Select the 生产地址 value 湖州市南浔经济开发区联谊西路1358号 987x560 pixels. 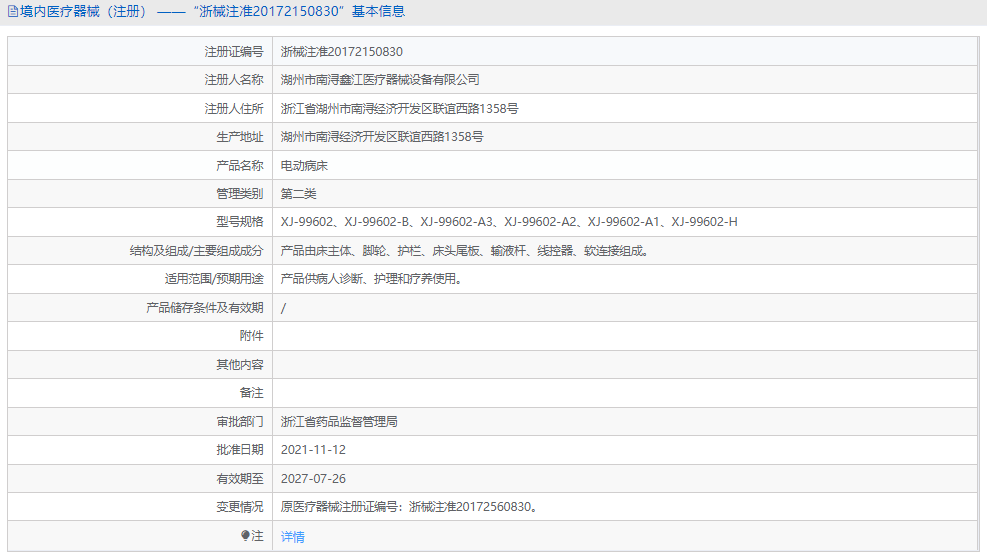click(382, 137)
